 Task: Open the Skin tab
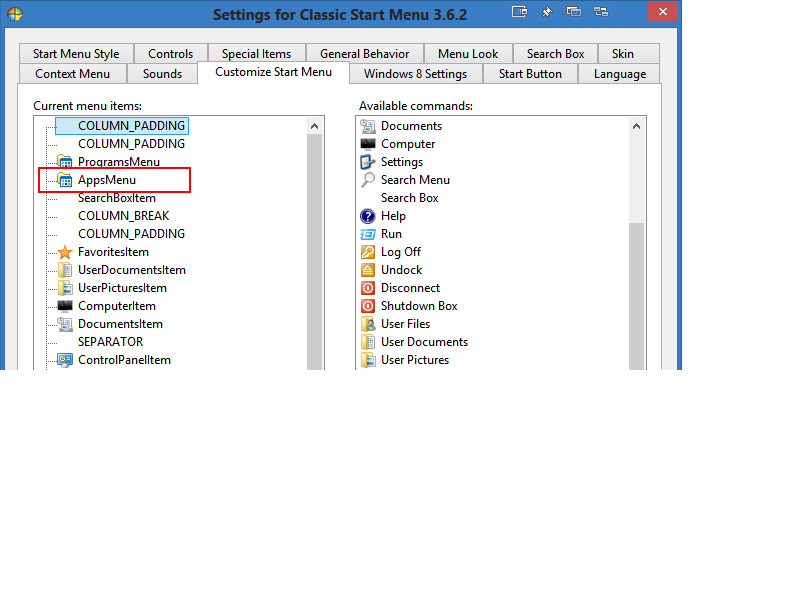tap(622, 54)
